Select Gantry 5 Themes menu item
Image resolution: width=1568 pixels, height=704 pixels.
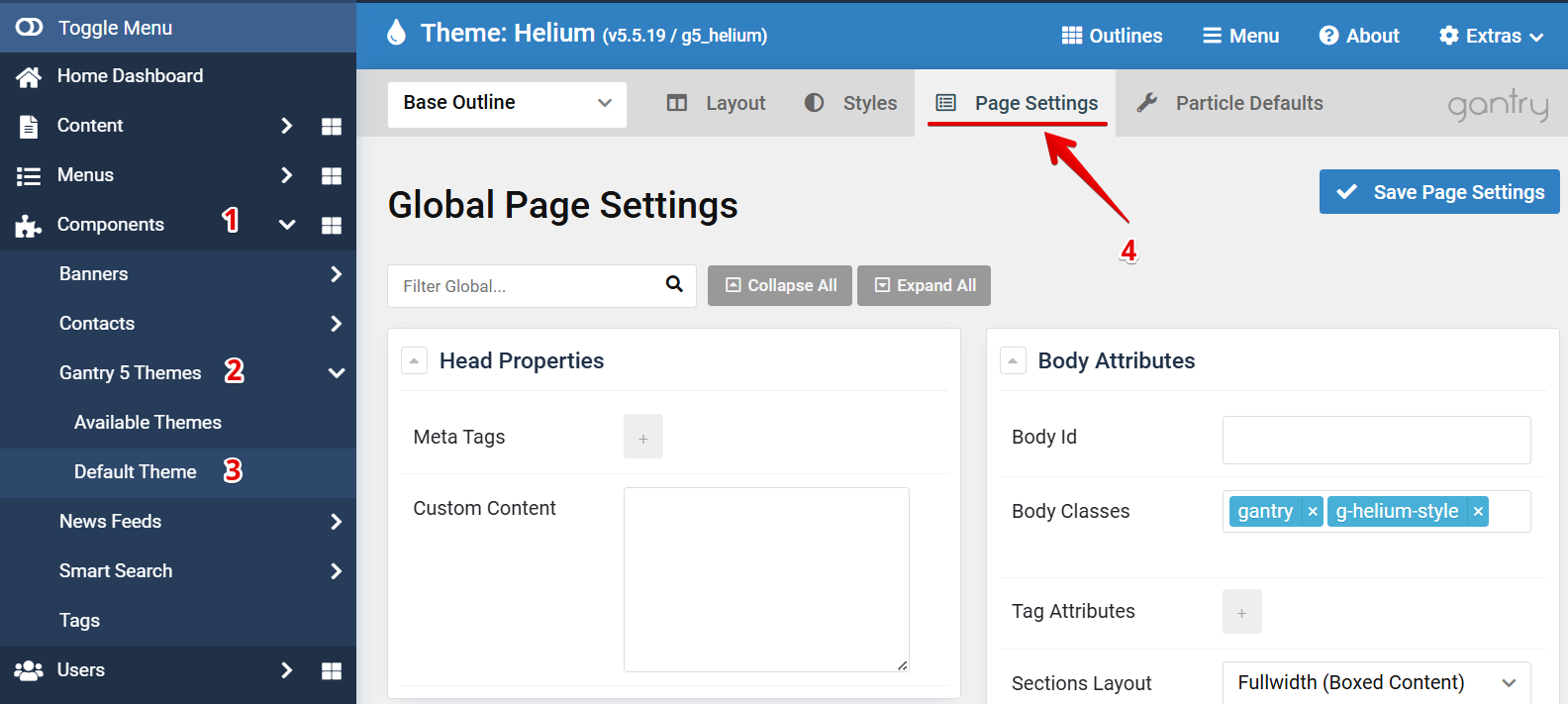pyautogui.click(x=130, y=373)
